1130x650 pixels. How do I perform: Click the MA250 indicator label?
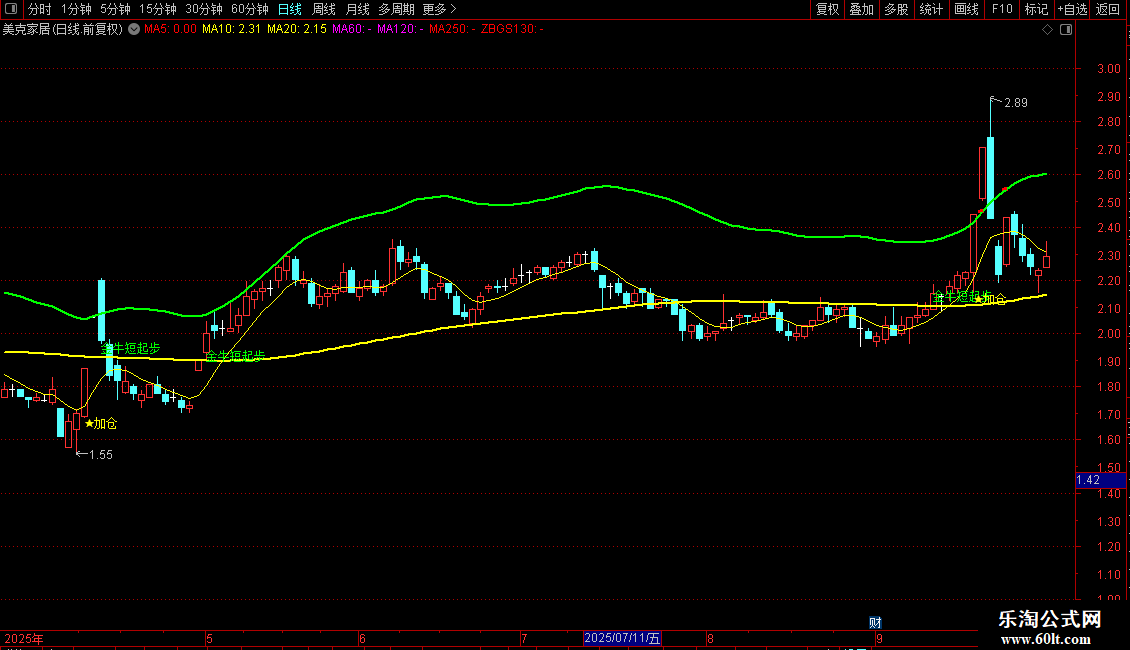tap(452, 30)
